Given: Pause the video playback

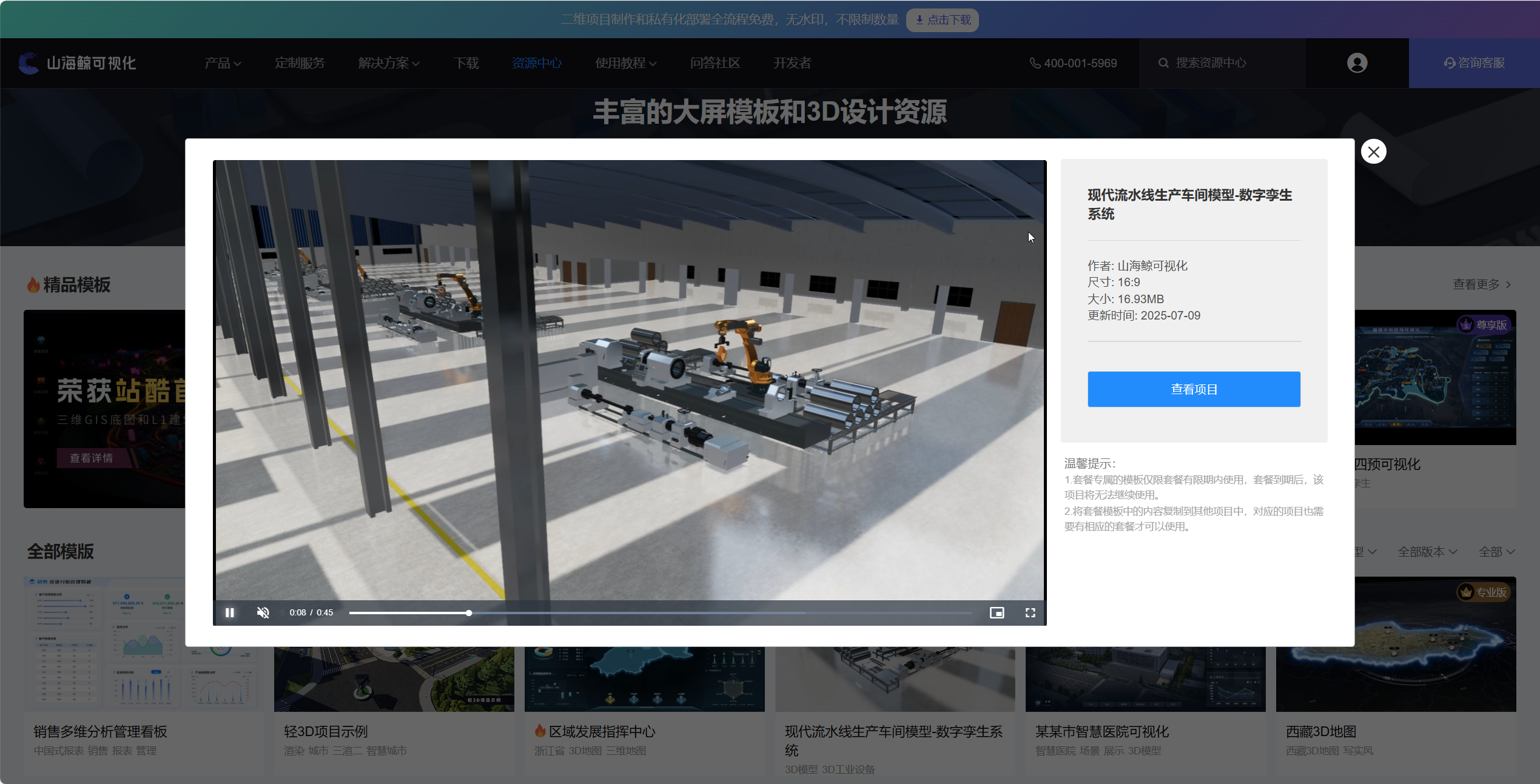Looking at the screenshot, I should [230, 612].
